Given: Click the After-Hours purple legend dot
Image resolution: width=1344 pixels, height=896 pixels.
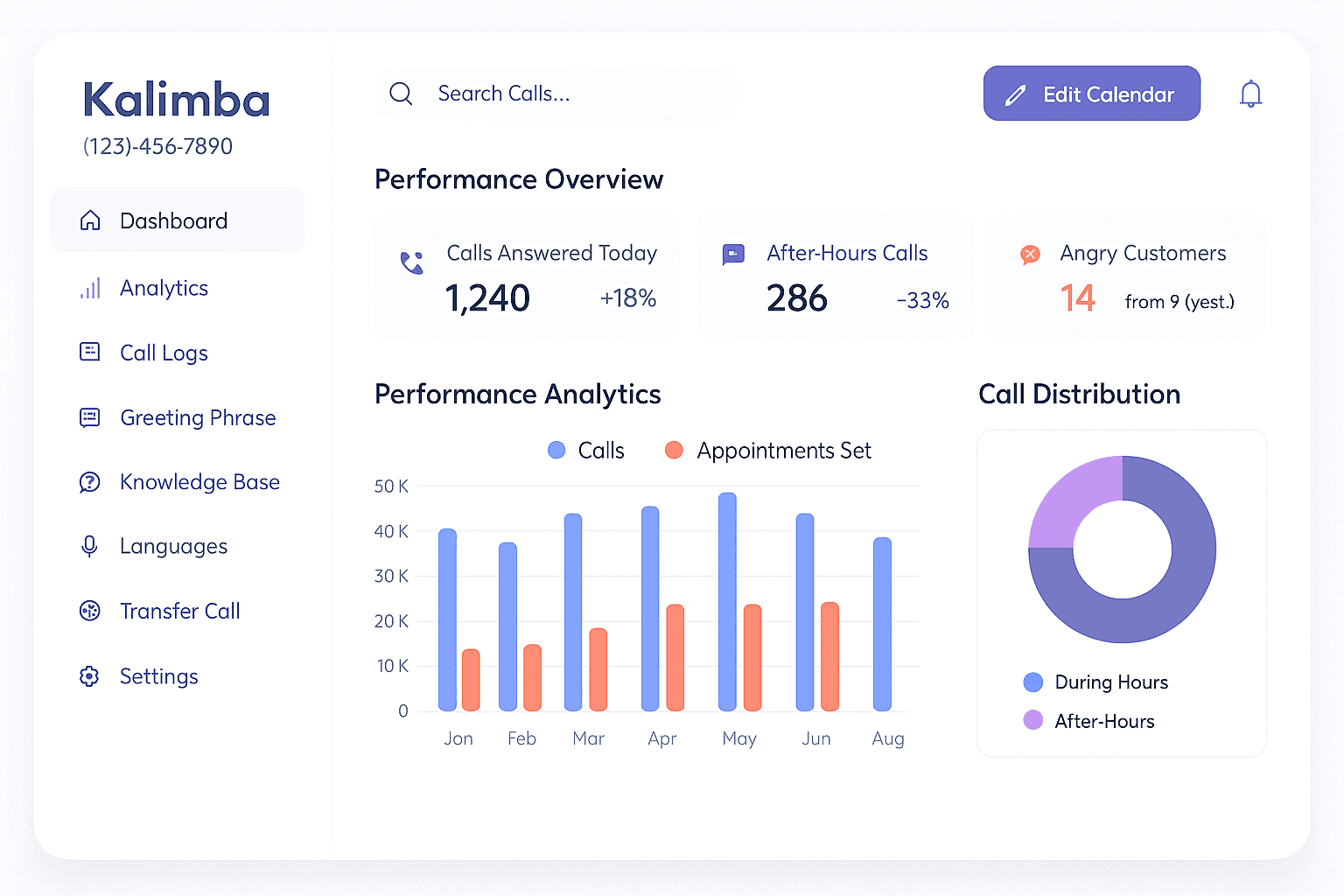Looking at the screenshot, I should click(x=1033, y=720).
